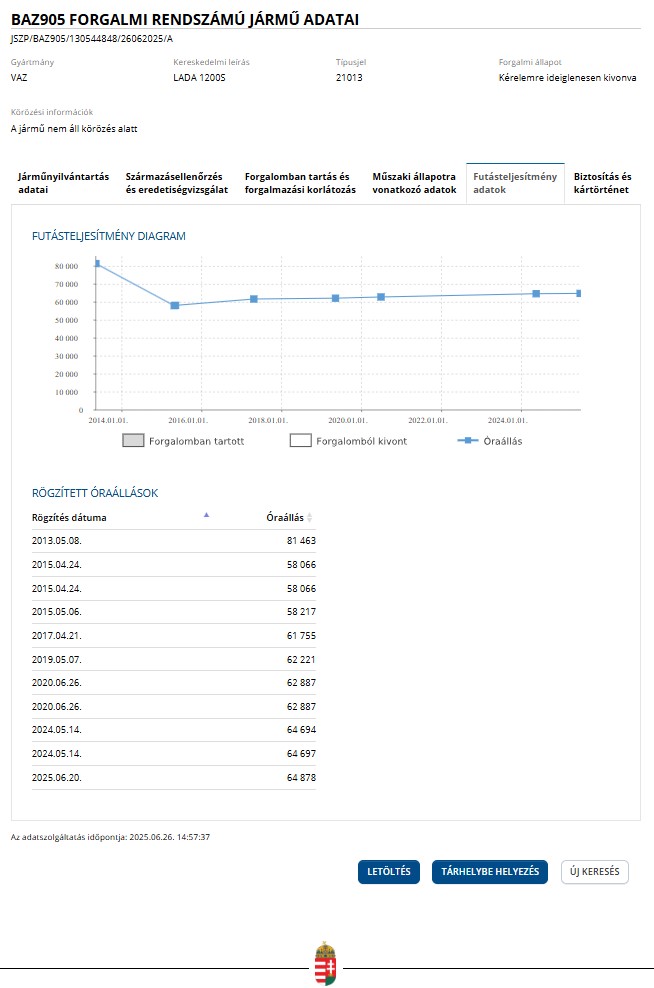
Task: Click the chart data point at 2018.01.01.
Action: (254, 299)
